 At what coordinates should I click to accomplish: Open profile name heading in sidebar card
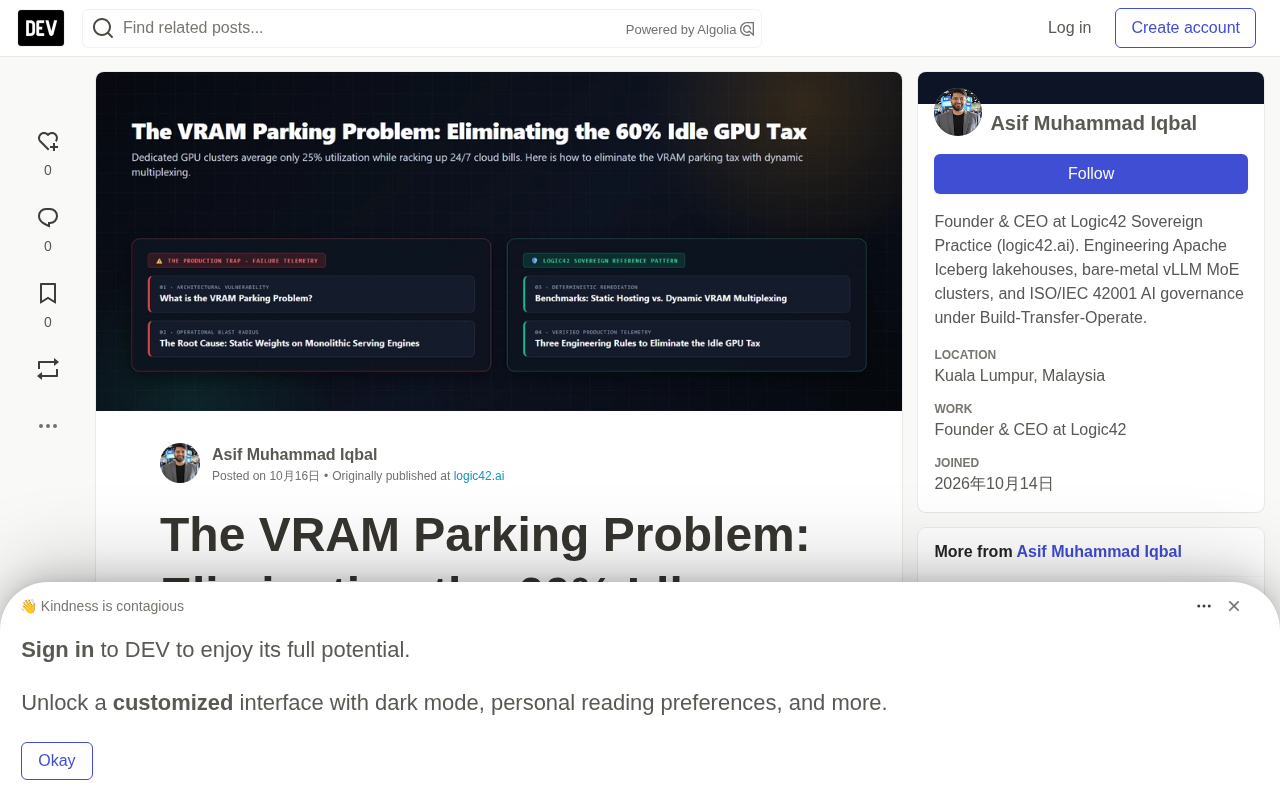click(1093, 123)
